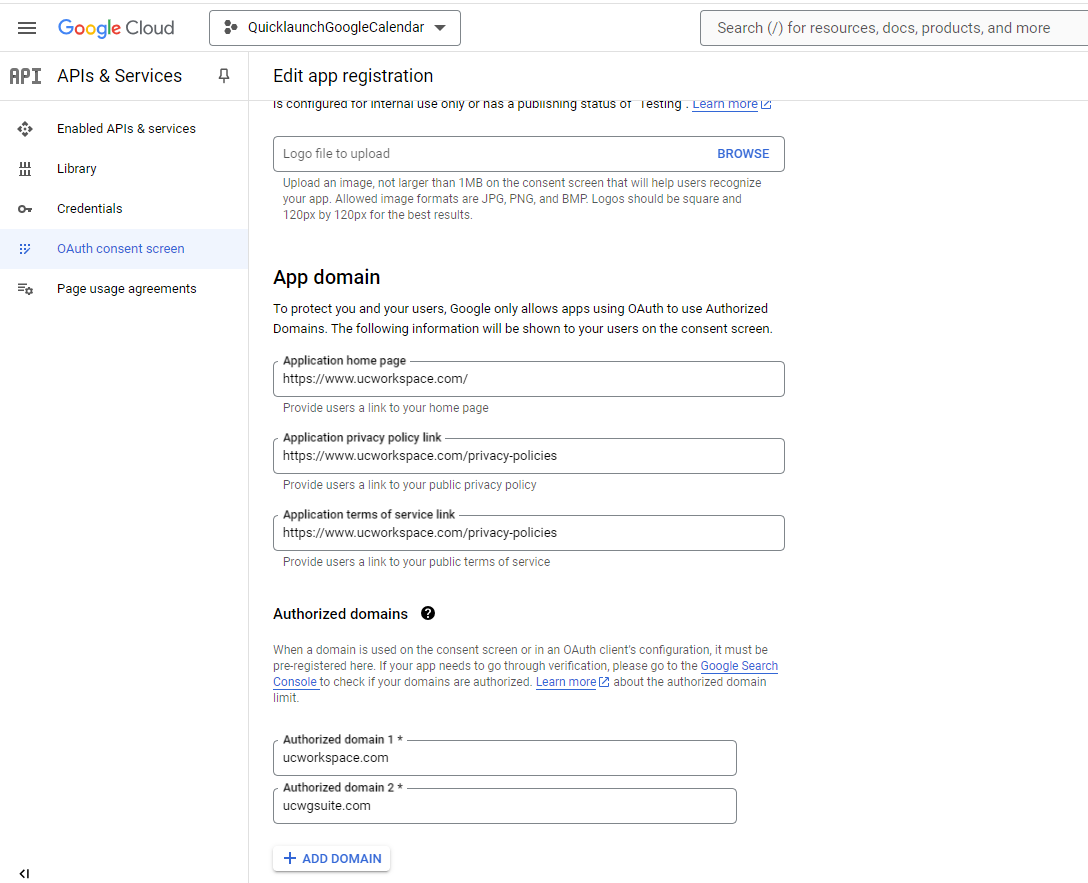Collapse the side navigation panel

24,873
